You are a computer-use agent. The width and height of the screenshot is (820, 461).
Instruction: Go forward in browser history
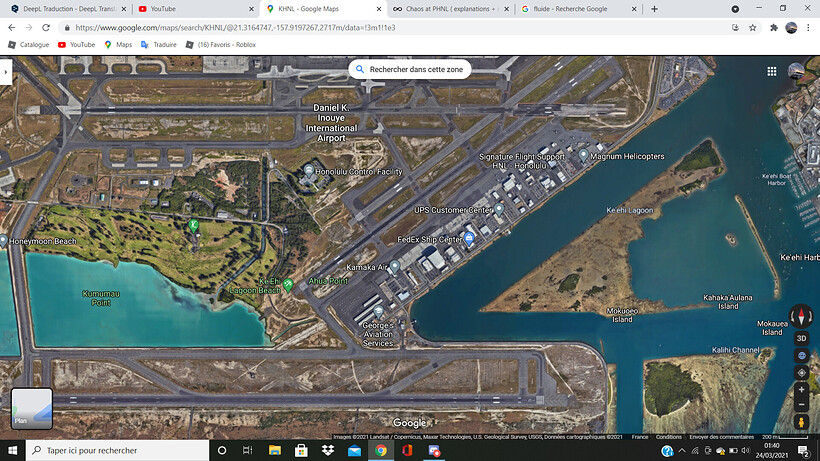[29, 28]
